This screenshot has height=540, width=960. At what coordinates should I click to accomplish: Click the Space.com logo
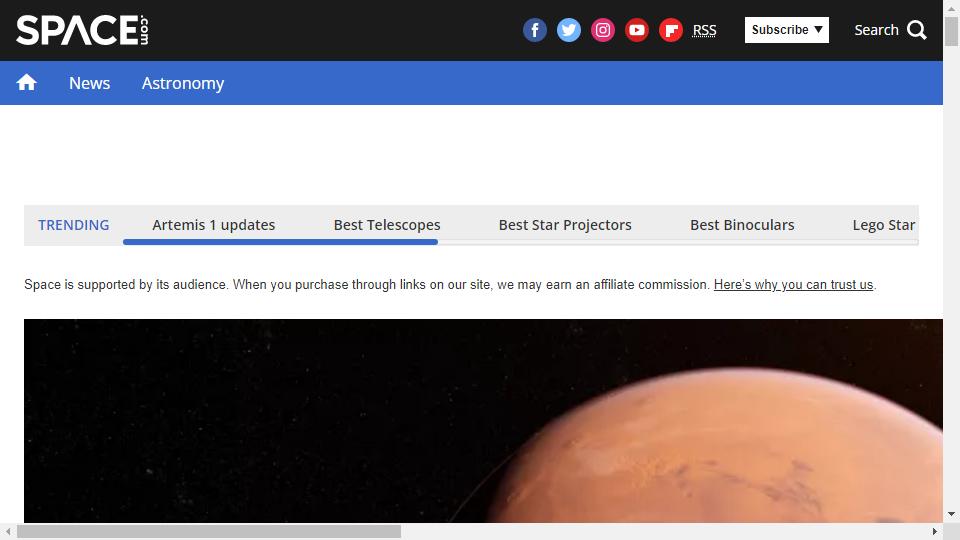82,30
